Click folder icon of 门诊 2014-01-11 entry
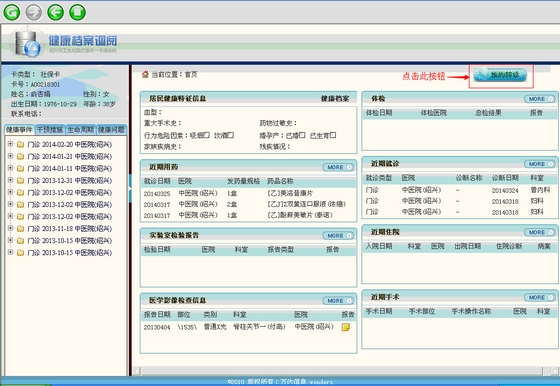560x386 pixels. coord(20,169)
